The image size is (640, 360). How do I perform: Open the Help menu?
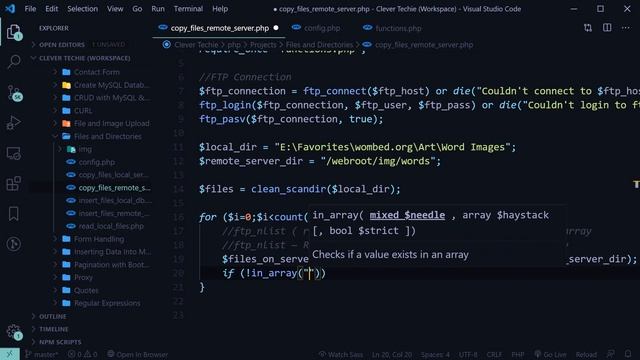pyautogui.click(x=220, y=9)
